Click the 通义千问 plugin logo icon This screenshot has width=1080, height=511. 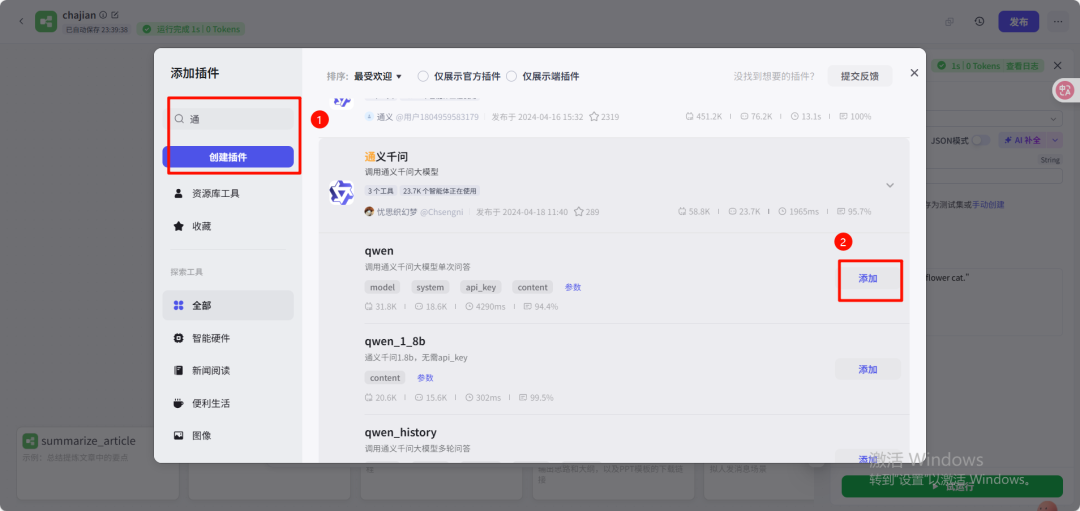pyautogui.click(x=341, y=192)
